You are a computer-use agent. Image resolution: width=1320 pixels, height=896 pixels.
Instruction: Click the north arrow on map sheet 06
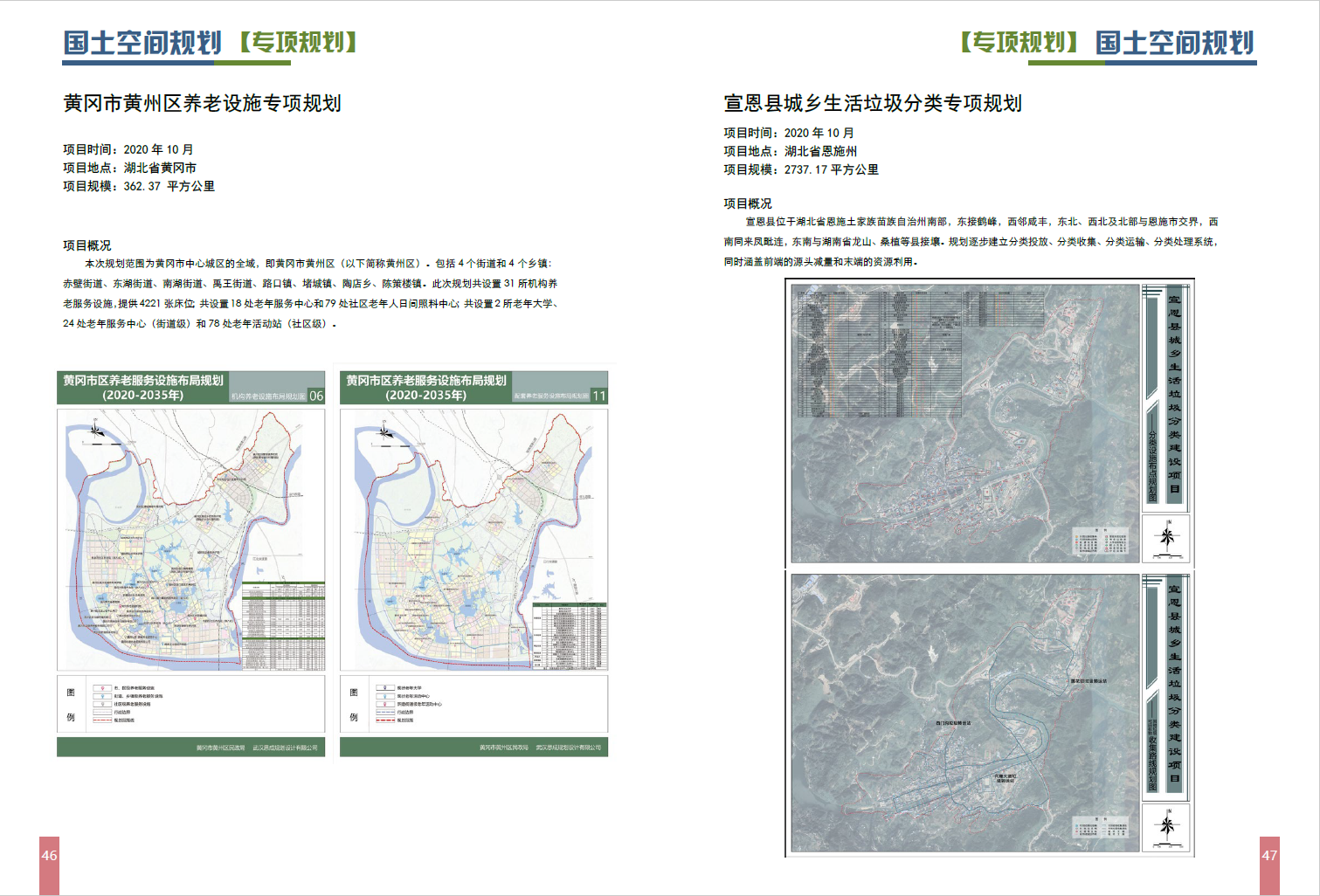[95, 430]
